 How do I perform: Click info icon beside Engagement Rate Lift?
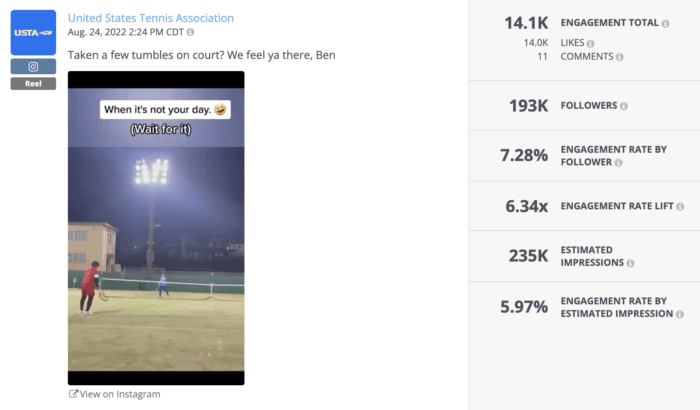coord(680,207)
